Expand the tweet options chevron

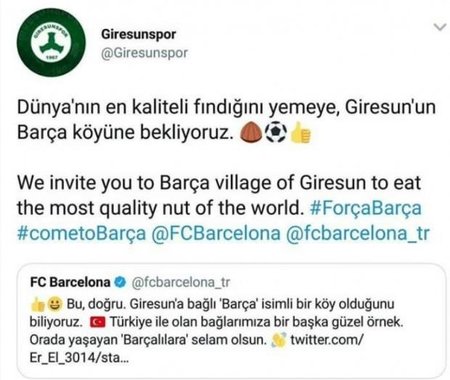point(440,27)
